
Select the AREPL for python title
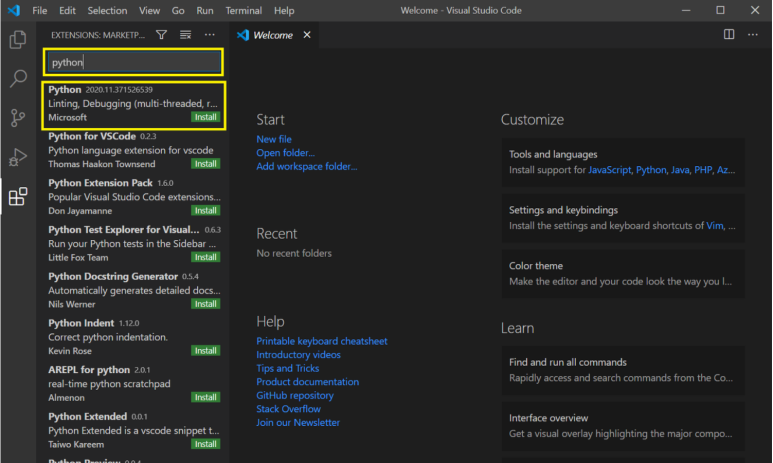point(89,370)
